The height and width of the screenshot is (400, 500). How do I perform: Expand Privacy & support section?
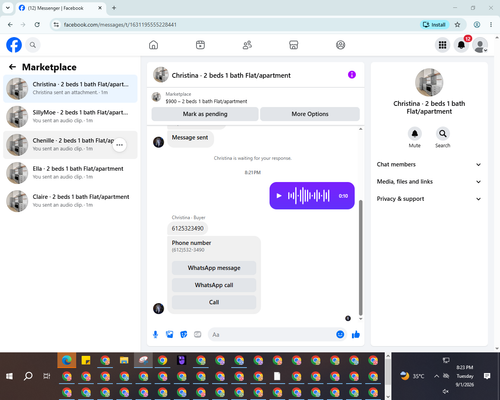[x=429, y=199]
